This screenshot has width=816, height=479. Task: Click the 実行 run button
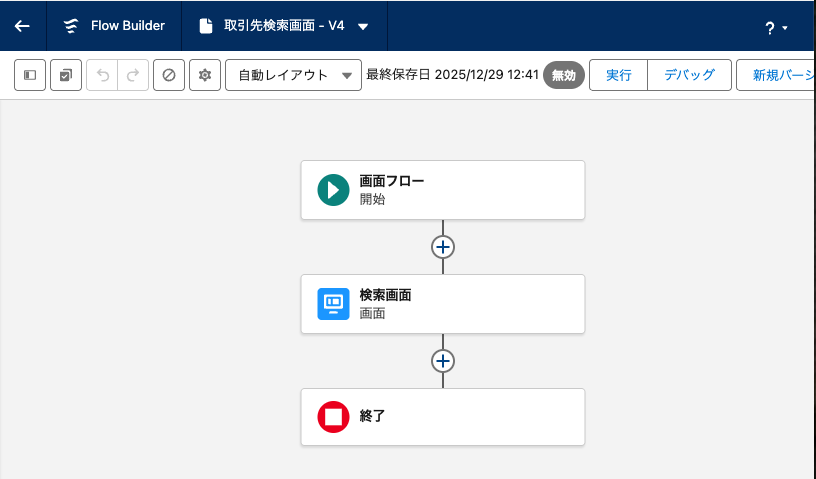[618, 75]
